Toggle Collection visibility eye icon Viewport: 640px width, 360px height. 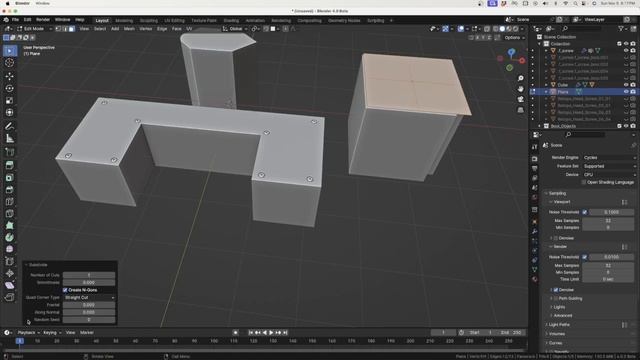pos(626,44)
